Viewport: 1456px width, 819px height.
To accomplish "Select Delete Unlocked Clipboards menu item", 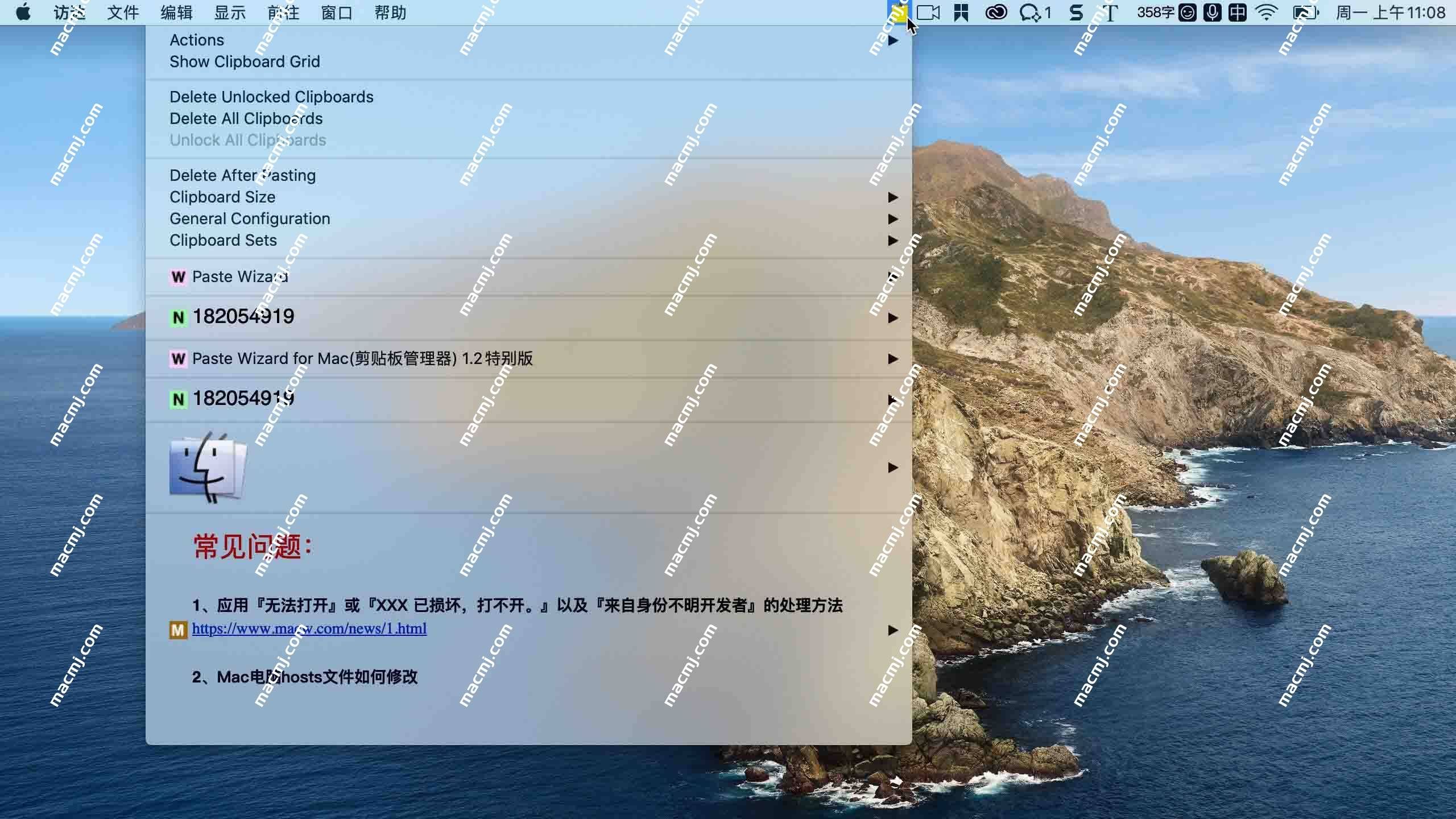I will [272, 97].
